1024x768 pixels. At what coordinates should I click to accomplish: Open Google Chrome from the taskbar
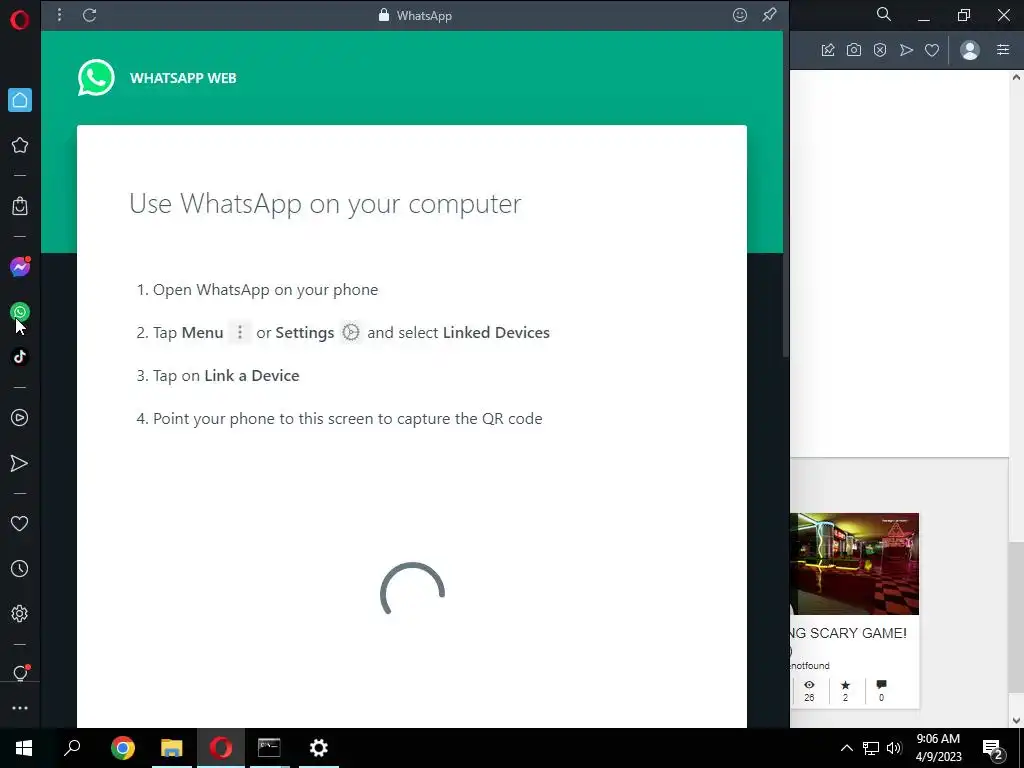[122, 748]
